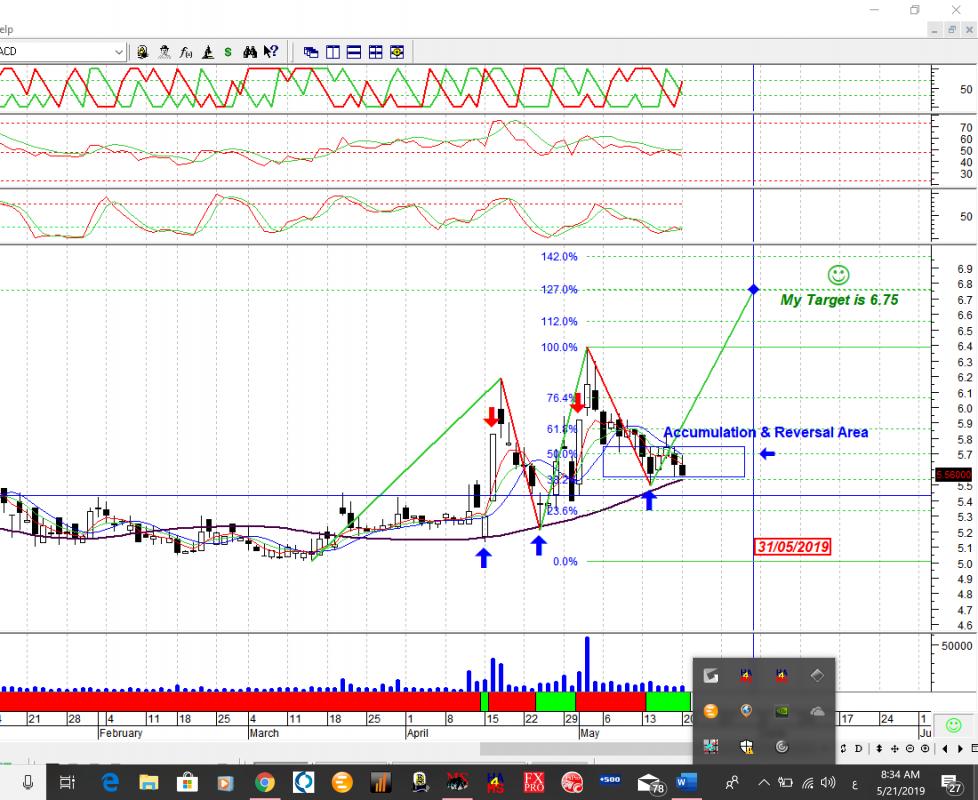Click the binoculars search icon in toolbar

pos(249,52)
